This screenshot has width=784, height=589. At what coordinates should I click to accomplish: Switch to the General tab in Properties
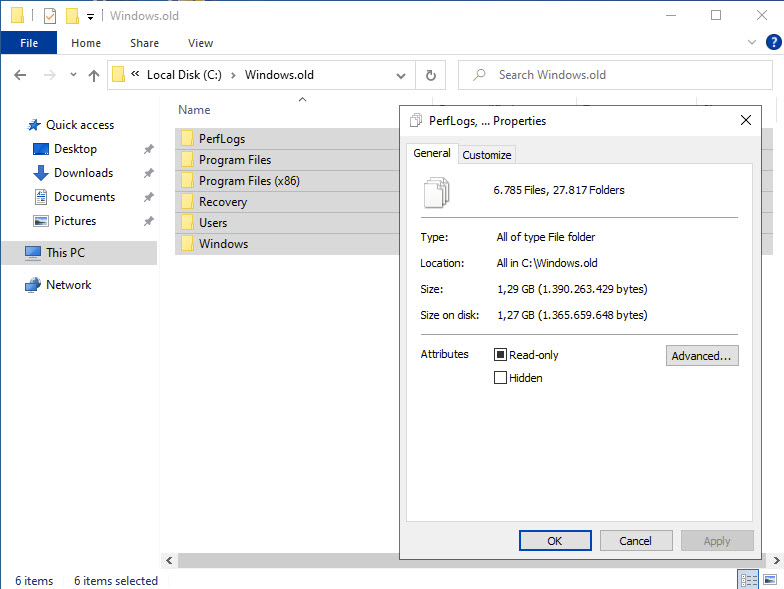pyautogui.click(x=432, y=154)
